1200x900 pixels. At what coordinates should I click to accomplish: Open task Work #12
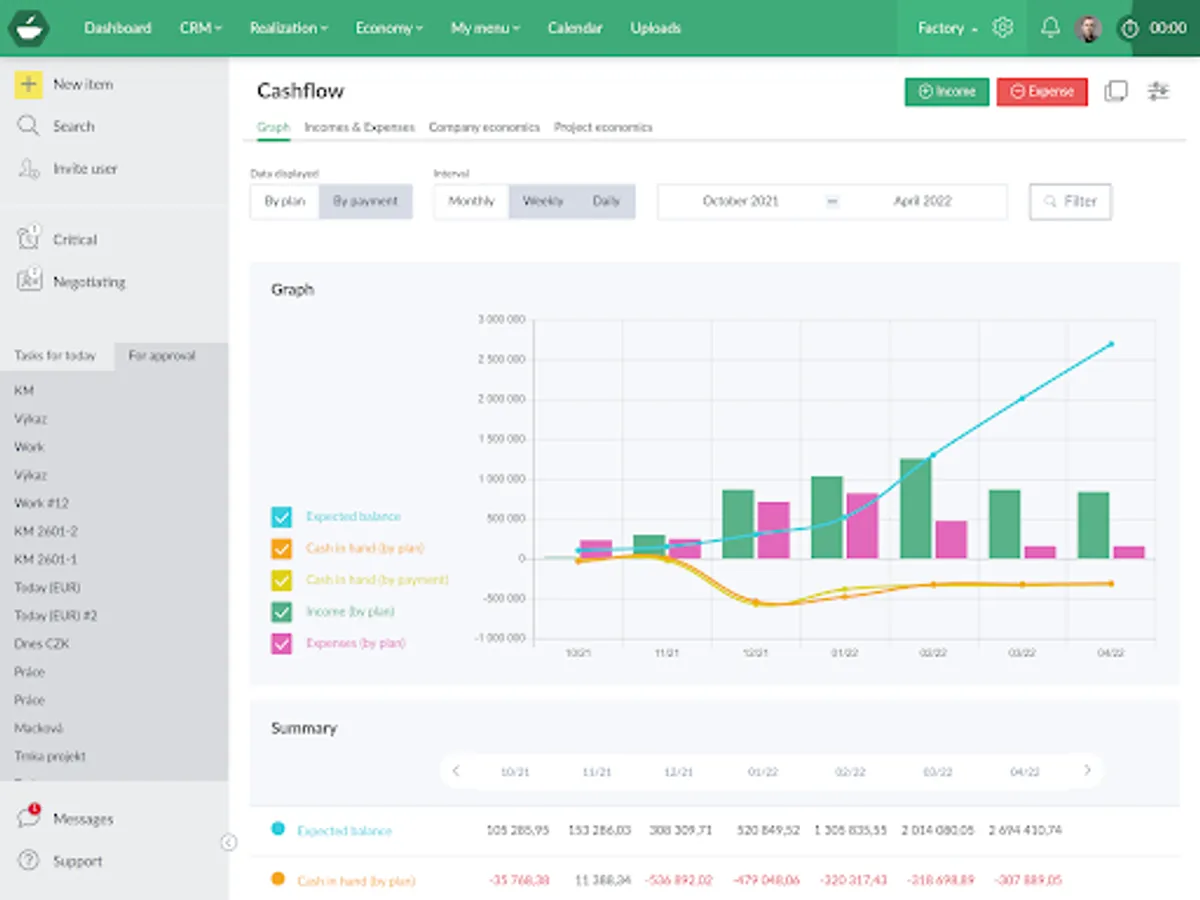[x=42, y=503]
